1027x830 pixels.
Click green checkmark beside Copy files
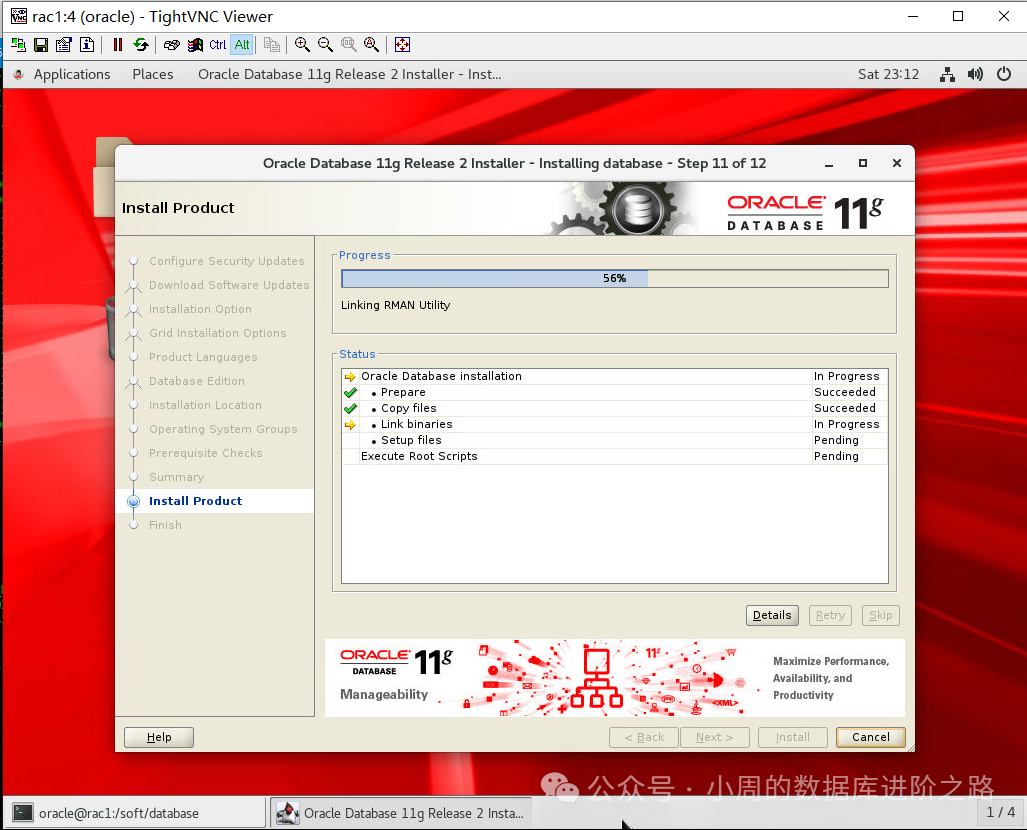(x=350, y=408)
